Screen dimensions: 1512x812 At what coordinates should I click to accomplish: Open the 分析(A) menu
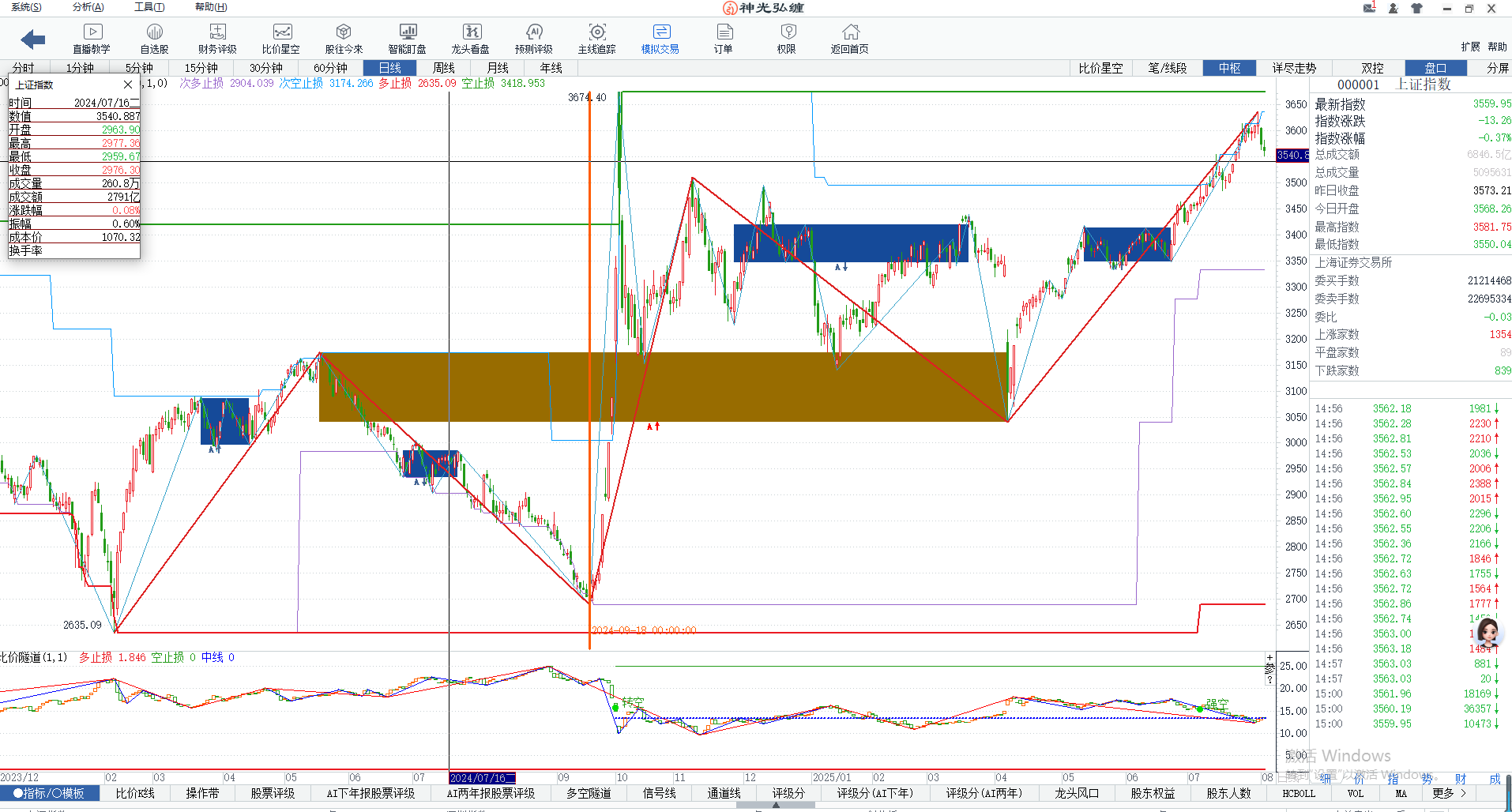(x=88, y=7)
